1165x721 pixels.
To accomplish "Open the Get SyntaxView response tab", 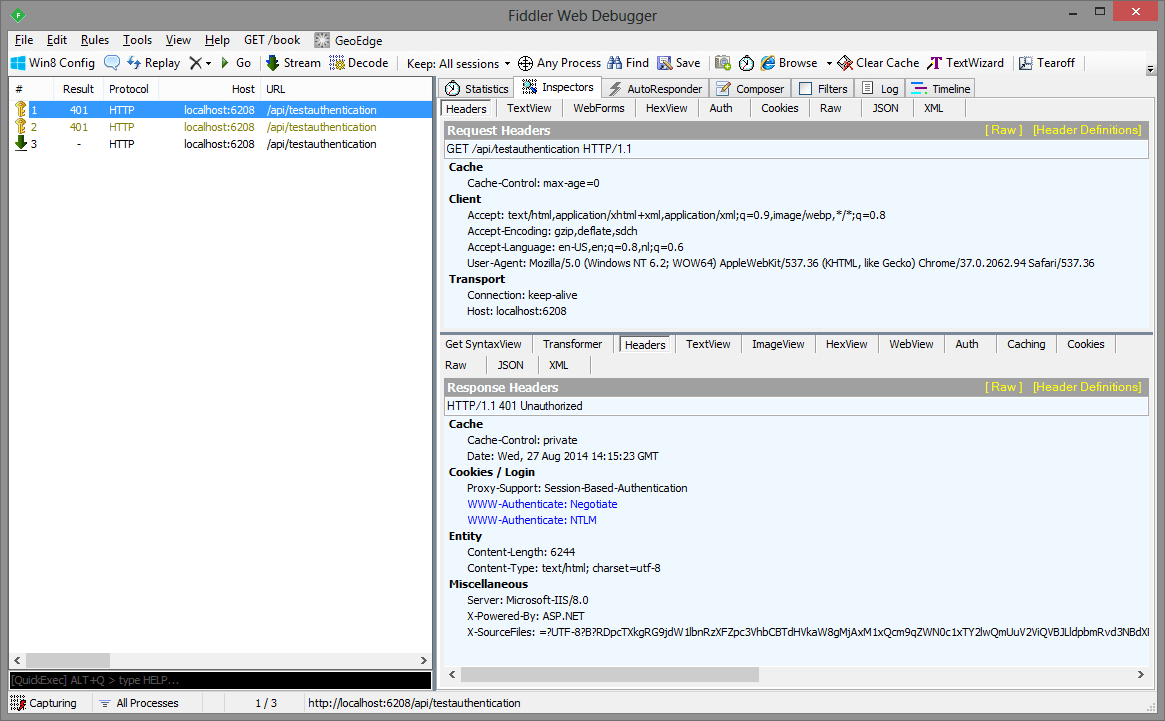I will pos(484,344).
